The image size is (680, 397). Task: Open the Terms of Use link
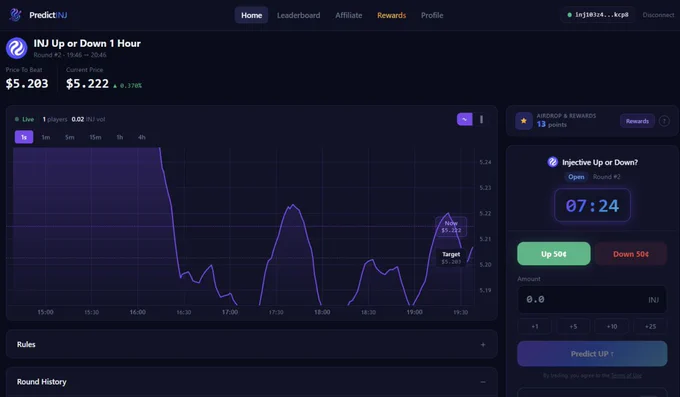click(626, 375)
